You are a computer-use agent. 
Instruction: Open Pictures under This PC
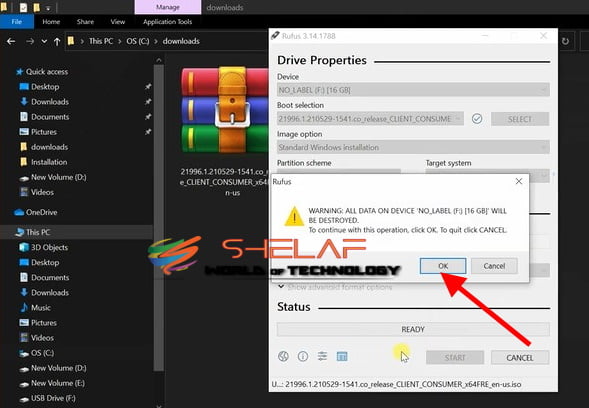pyautogui.click(x=44, y=323)
